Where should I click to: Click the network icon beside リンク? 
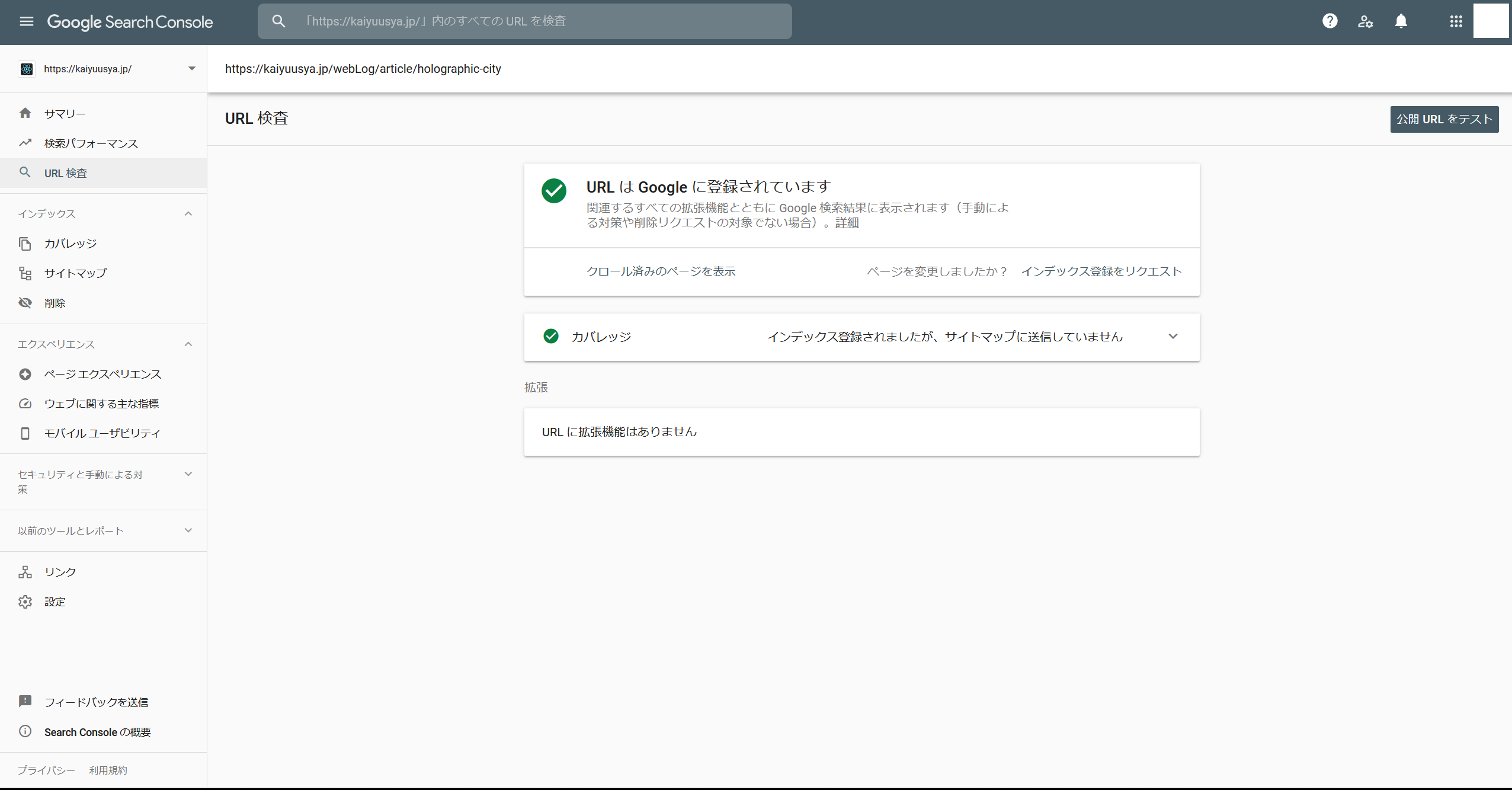coord(25,572)
